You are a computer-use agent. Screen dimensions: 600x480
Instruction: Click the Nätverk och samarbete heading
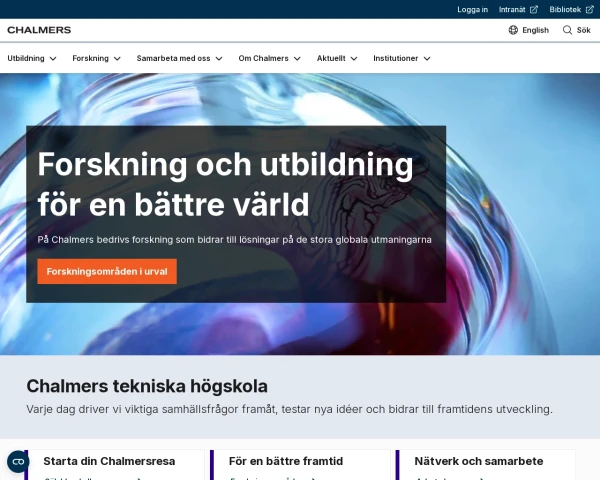pyautogui.click(x=479, y=461)
